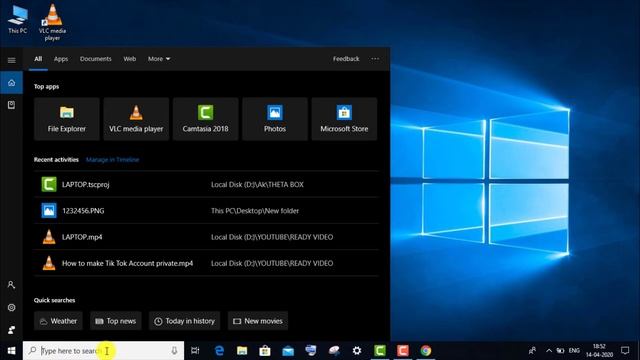Viewport: 640px width, 360px height.
Task: Open Mail app from the taskbar
Action: coord(288,351)
